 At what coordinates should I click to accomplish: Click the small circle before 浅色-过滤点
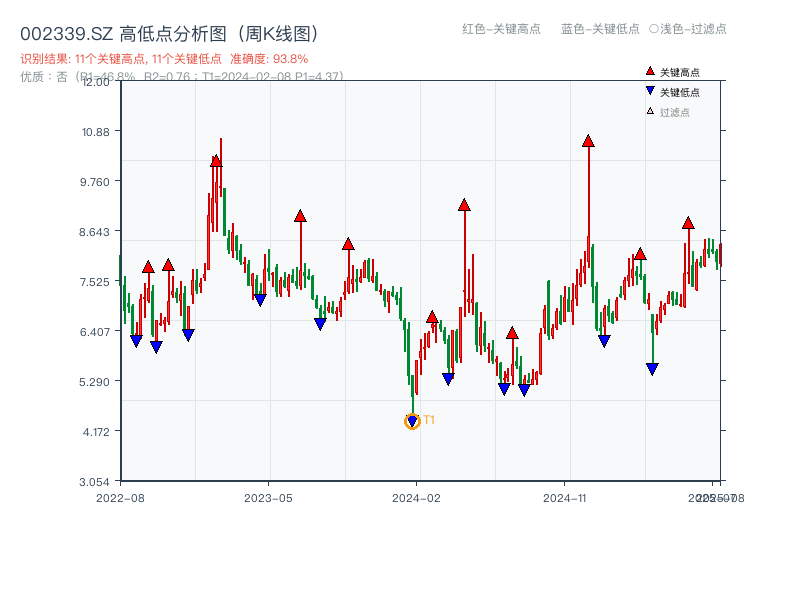point(654,29)
